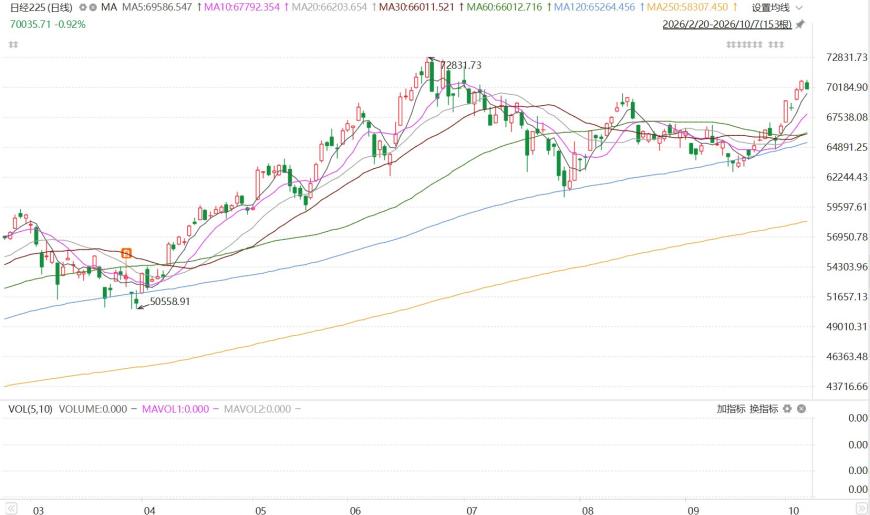Click the 09 month label on the time axis

[x=692, y=510]
